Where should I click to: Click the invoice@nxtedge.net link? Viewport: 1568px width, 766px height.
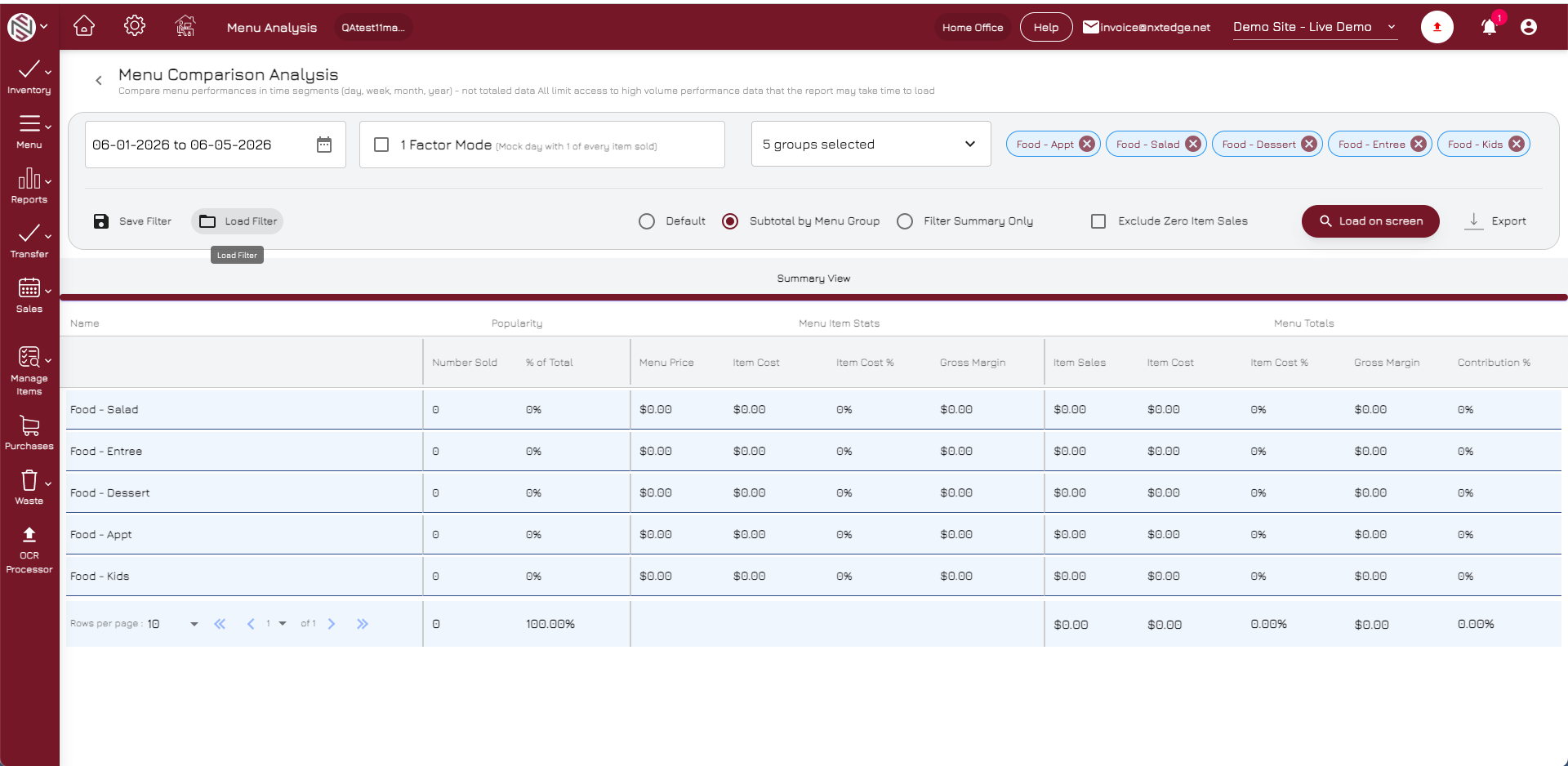point(1155,27)
